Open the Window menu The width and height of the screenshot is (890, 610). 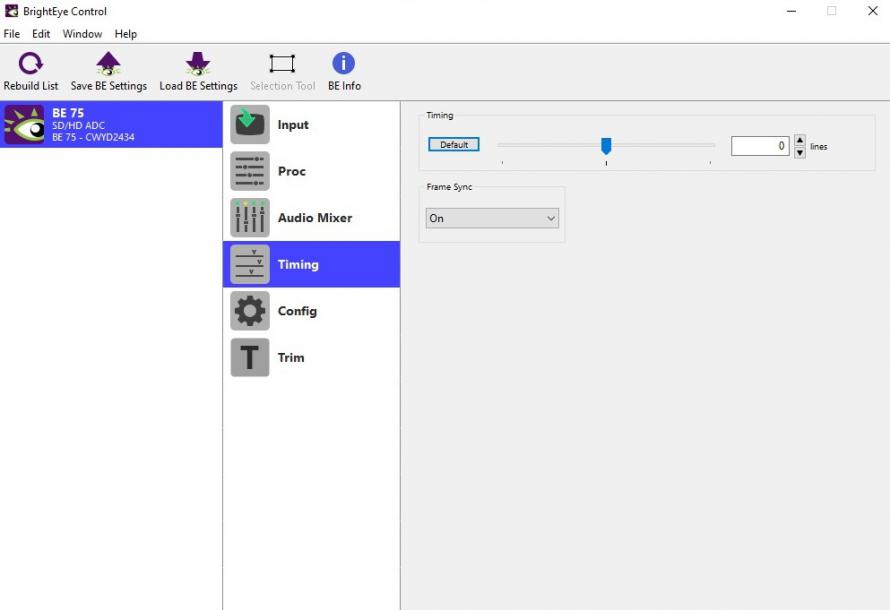click(82, 34)
